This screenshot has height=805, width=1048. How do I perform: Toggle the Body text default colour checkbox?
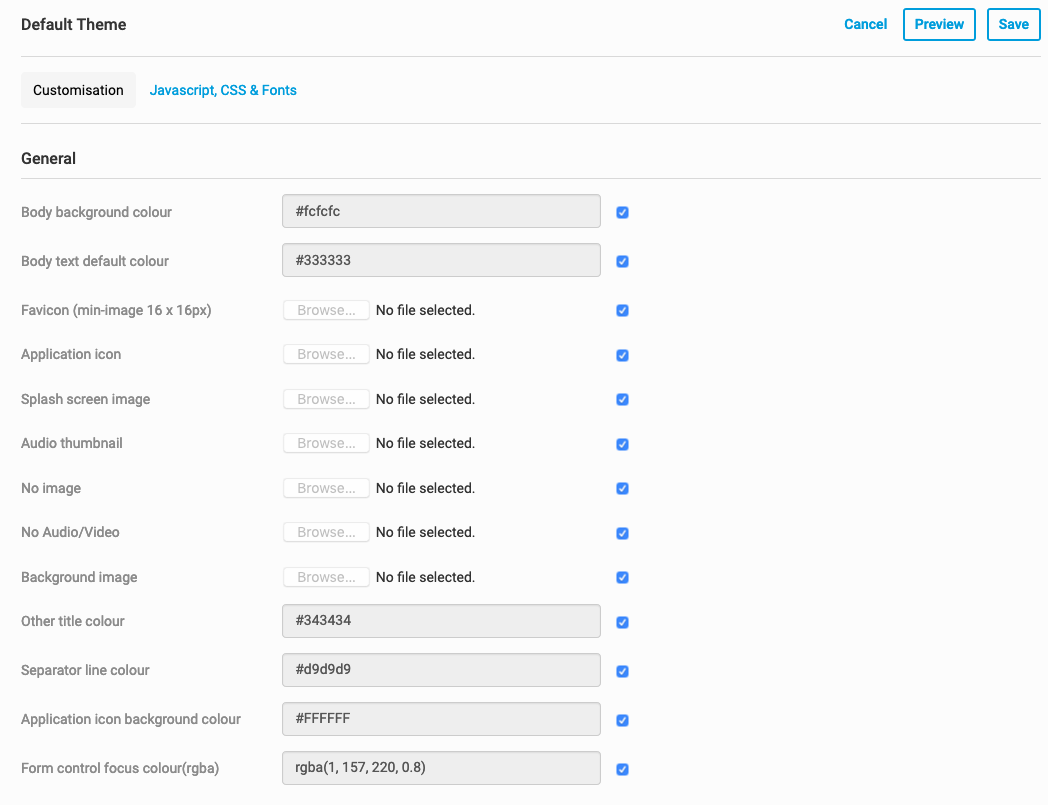tap(622, 262)
